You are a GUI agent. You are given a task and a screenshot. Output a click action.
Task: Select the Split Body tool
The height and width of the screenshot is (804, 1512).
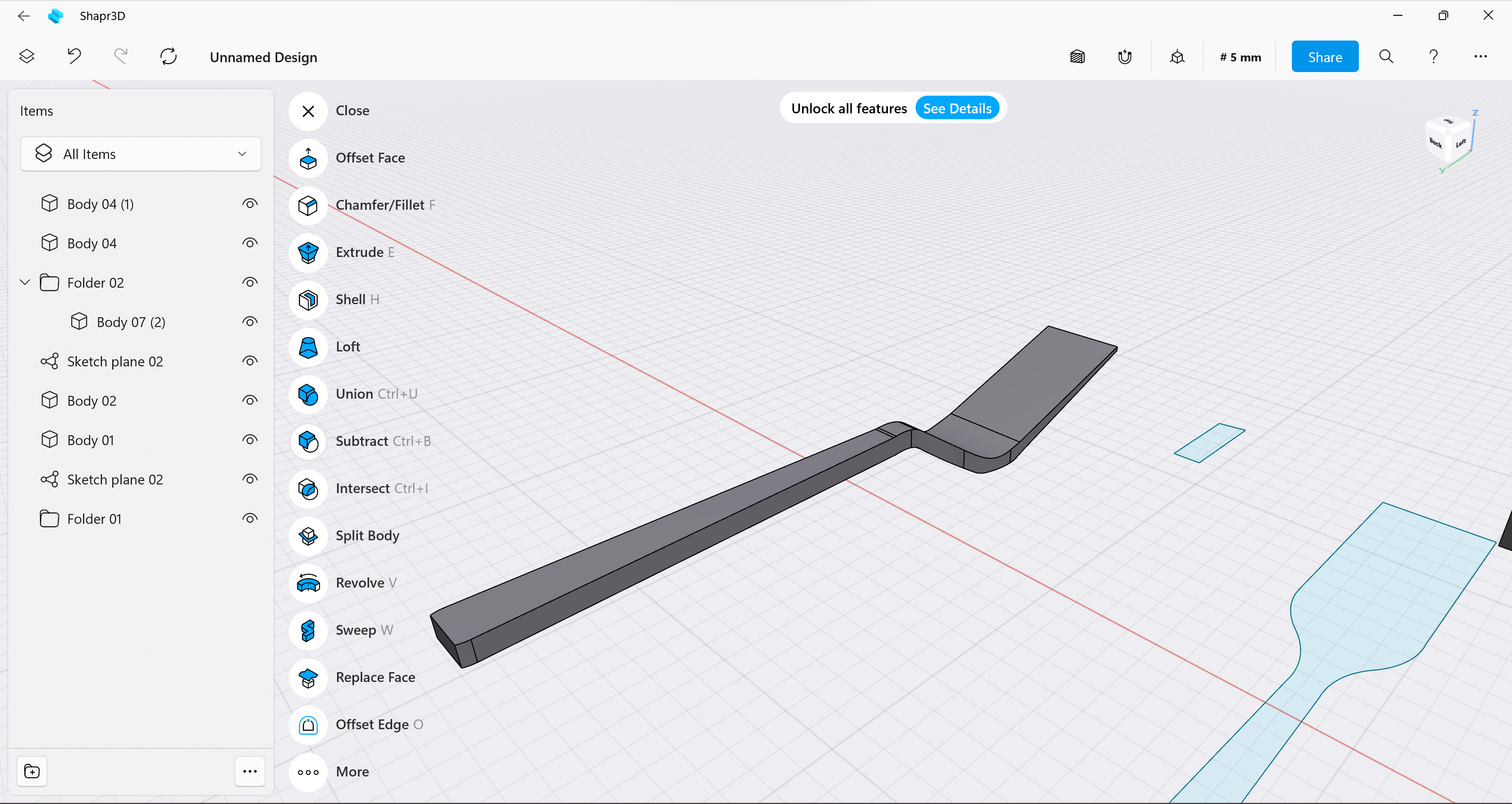coord(308,536)
